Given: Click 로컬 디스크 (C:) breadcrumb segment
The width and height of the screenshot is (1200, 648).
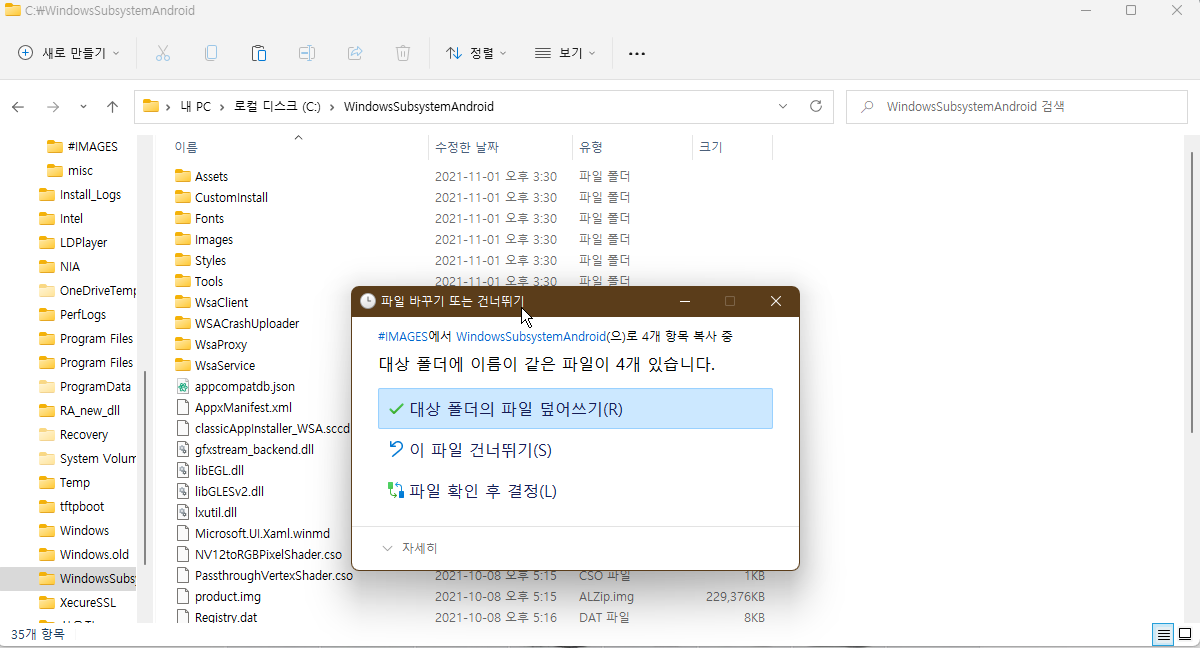Looking at the screenshot, I should [278, 106].
